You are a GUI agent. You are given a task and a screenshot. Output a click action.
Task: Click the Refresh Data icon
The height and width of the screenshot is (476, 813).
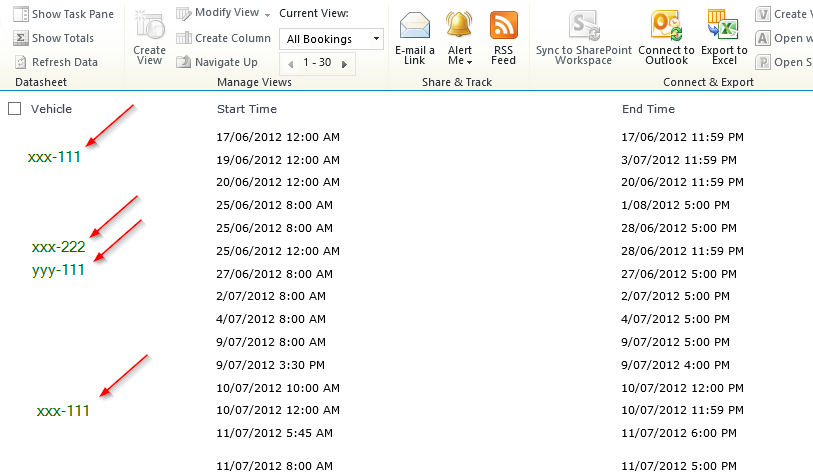tap(21, 62)
